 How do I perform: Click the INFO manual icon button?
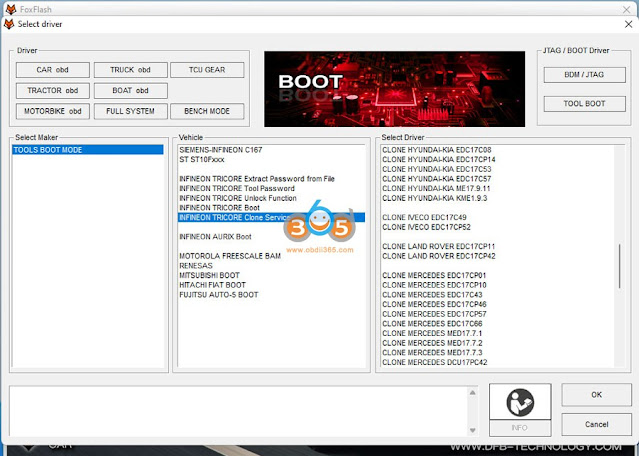[520, 401]
